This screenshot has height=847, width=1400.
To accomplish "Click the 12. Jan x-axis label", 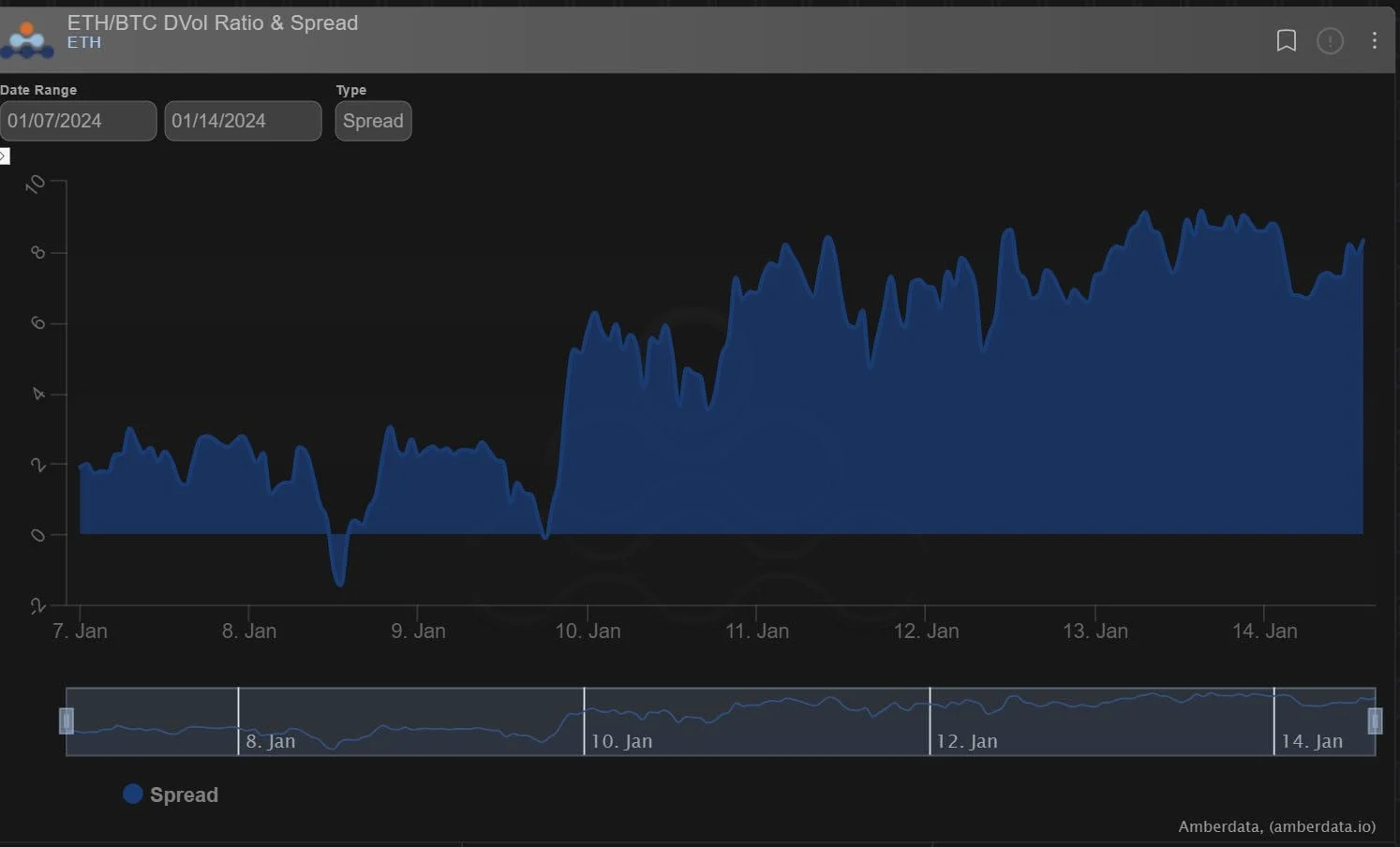I will coord(926,631).
